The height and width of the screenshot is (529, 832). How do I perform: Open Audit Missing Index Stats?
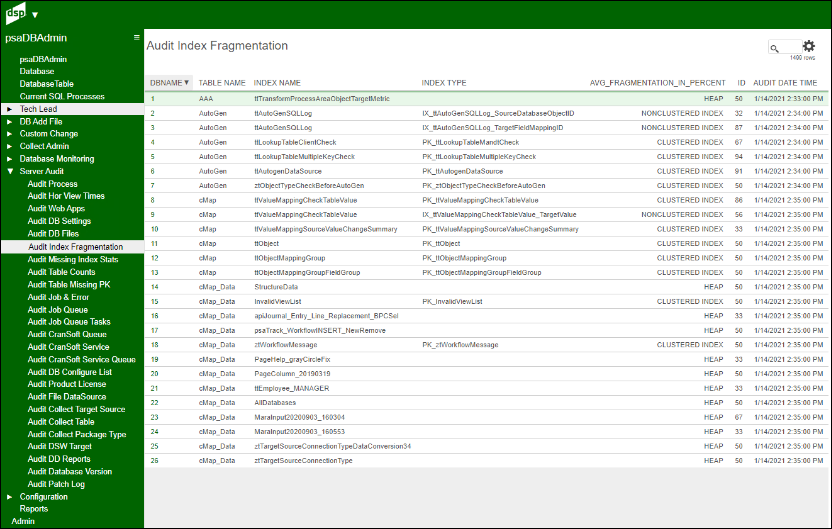pyautogui.click(x=73, y=259)
